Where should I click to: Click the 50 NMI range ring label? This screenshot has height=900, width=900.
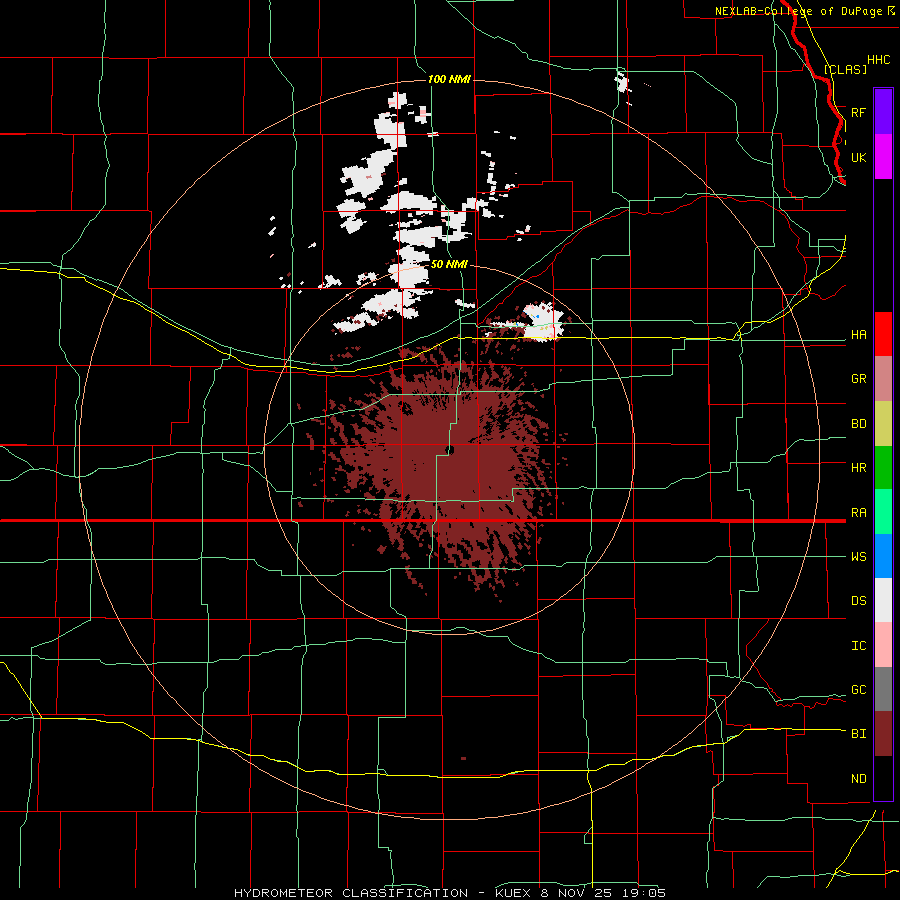tap(449, 264)
